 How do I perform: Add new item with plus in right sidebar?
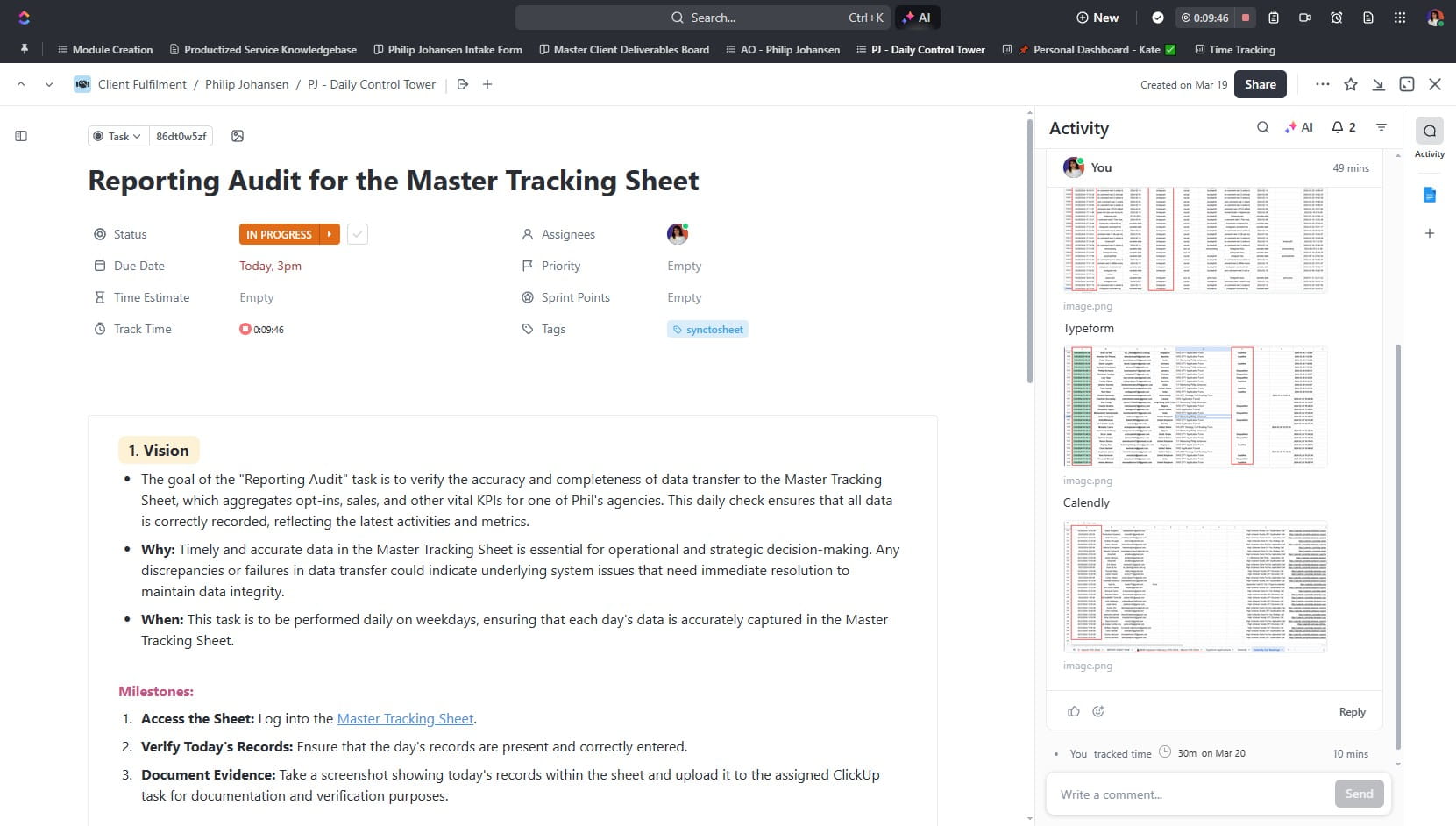1430,233
